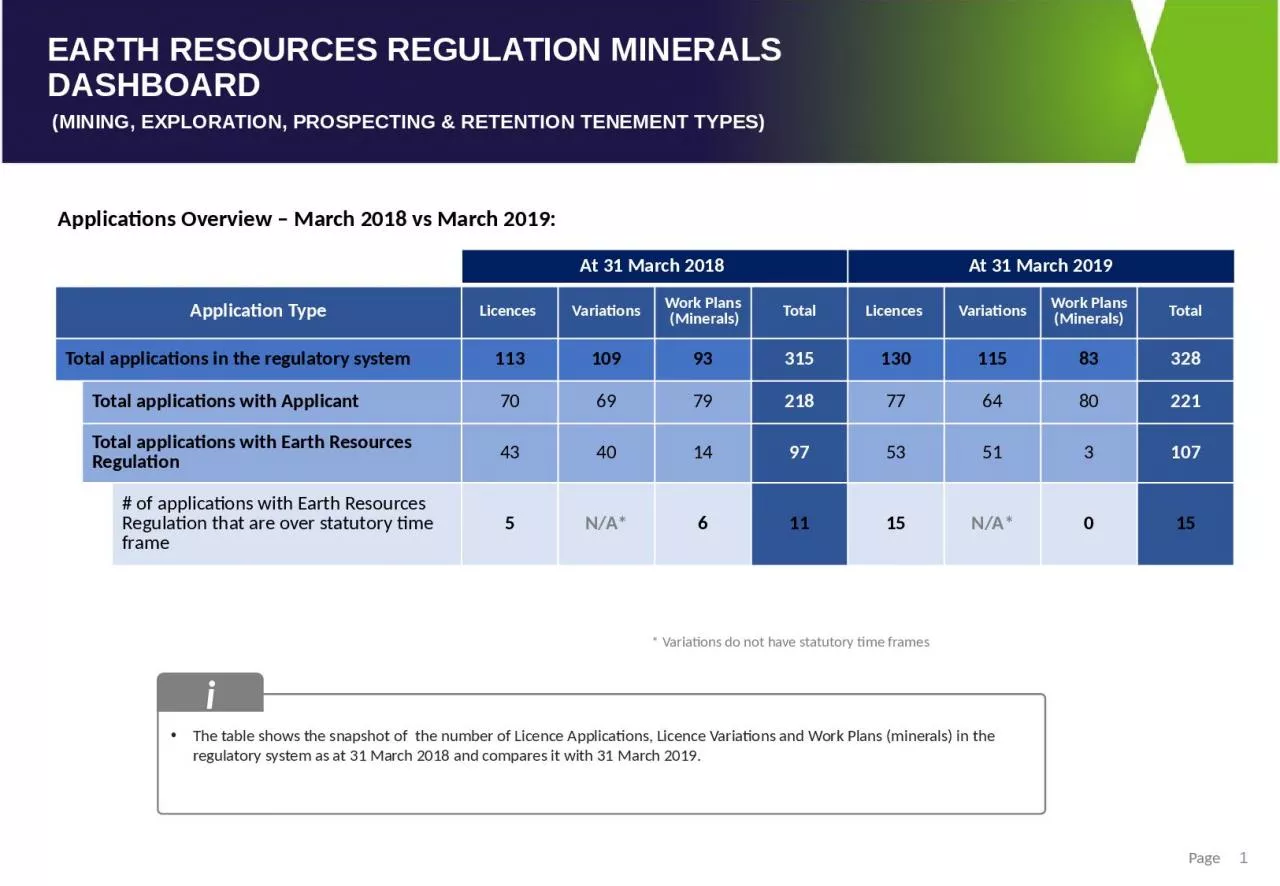Click 'Licences' header under At 31 March 2019
1280x886 pixels.
tap(895, 311)
